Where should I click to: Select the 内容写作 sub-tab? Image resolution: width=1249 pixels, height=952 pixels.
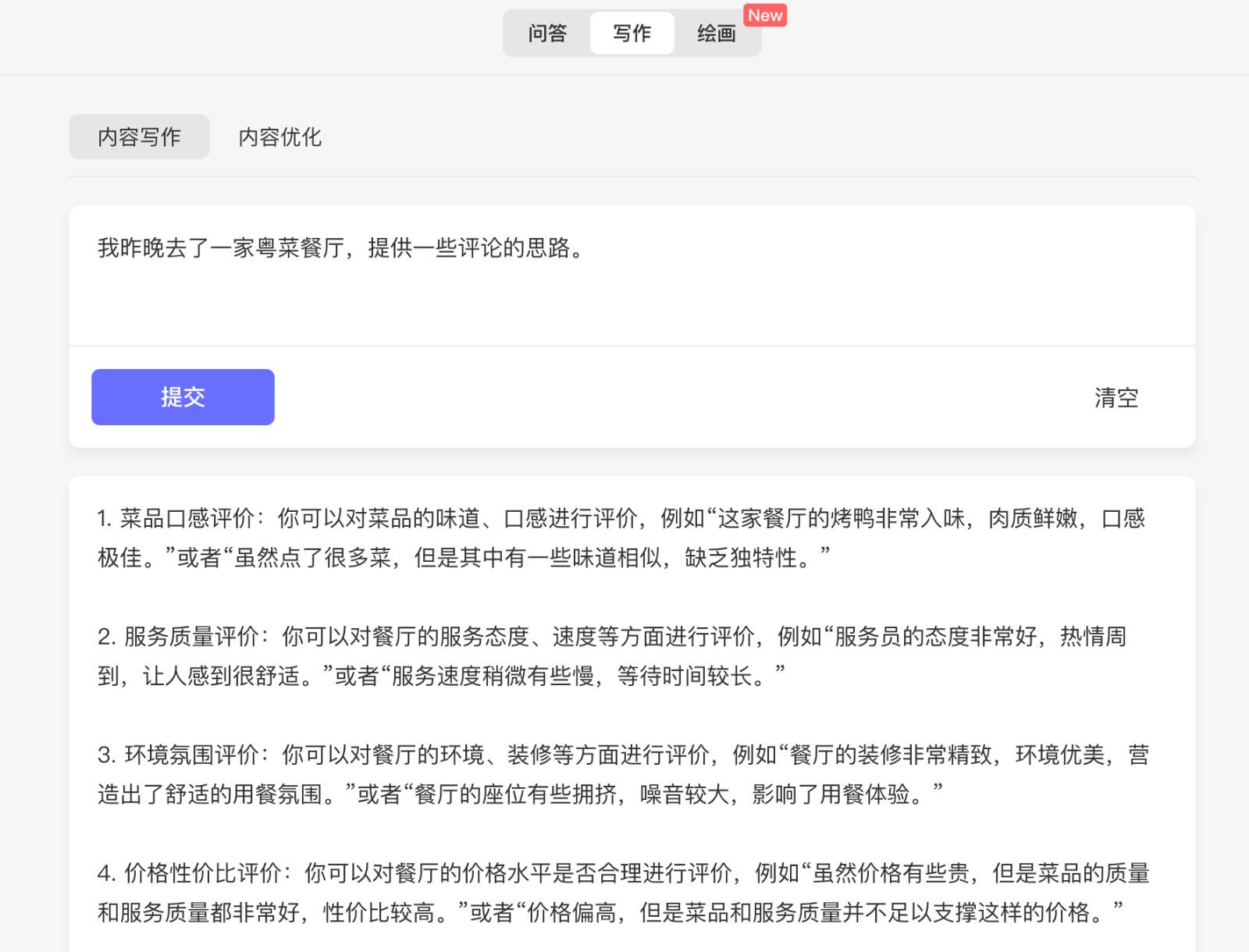pyautogui.click(x=139, y=137)
